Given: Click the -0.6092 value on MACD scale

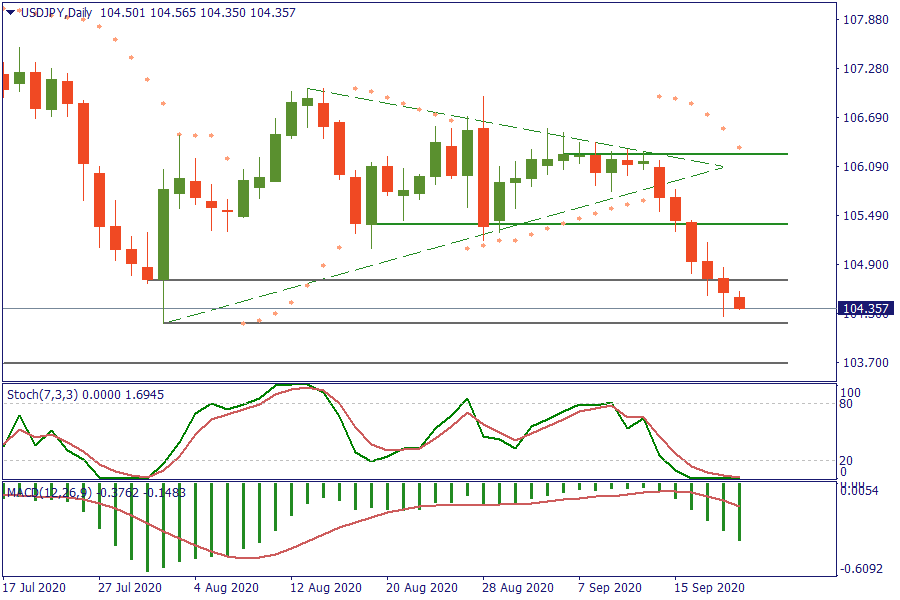Looking at the screenshot, I should tap(862, 569).
